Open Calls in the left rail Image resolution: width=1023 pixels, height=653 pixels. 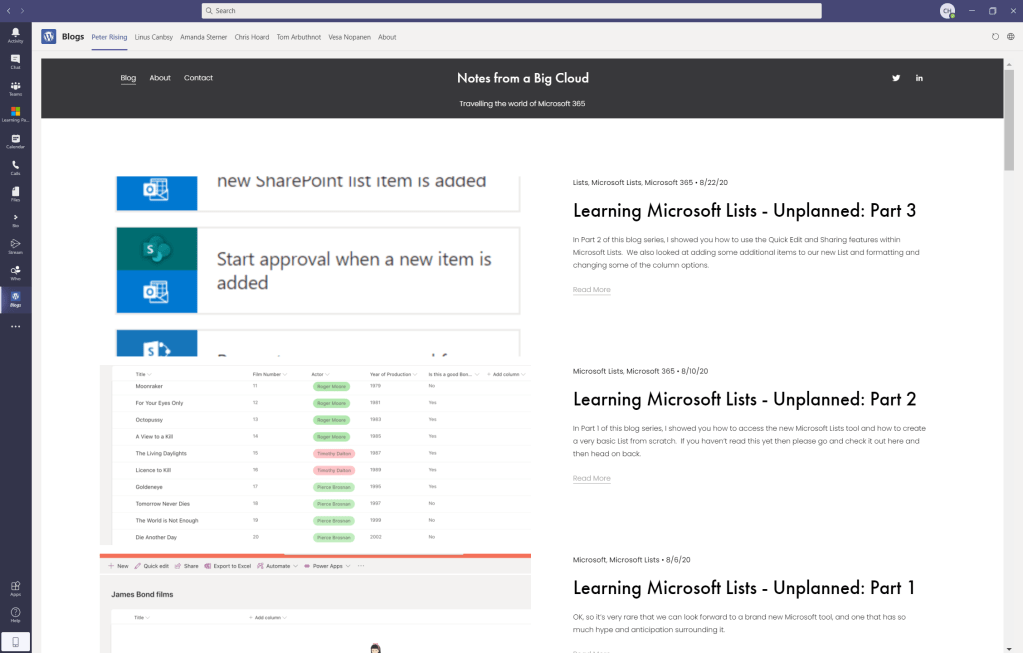(15, 166)
